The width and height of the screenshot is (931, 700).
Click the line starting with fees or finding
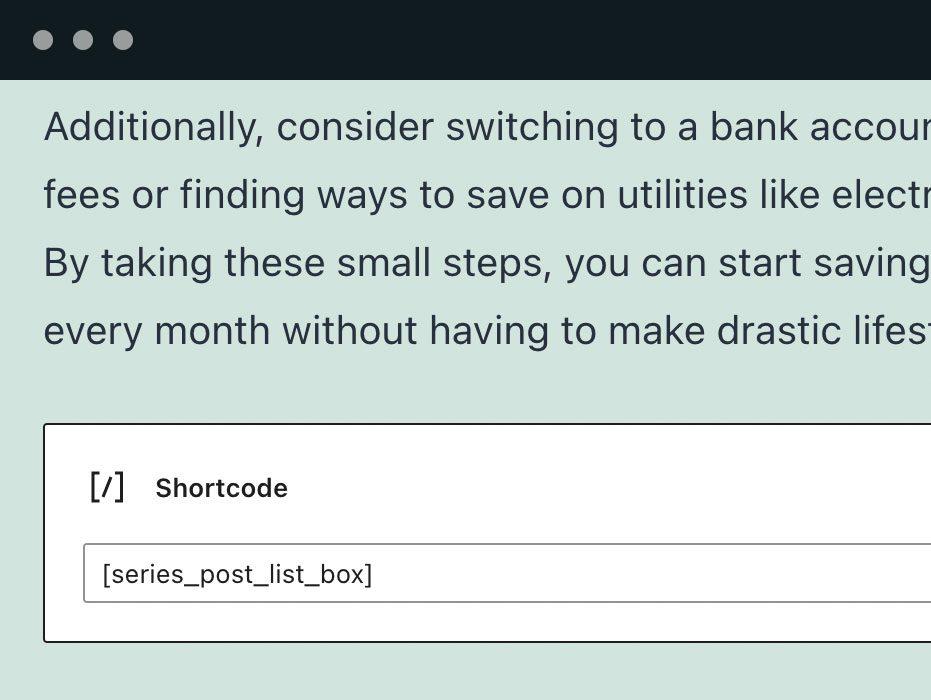[x=487, y=195]
